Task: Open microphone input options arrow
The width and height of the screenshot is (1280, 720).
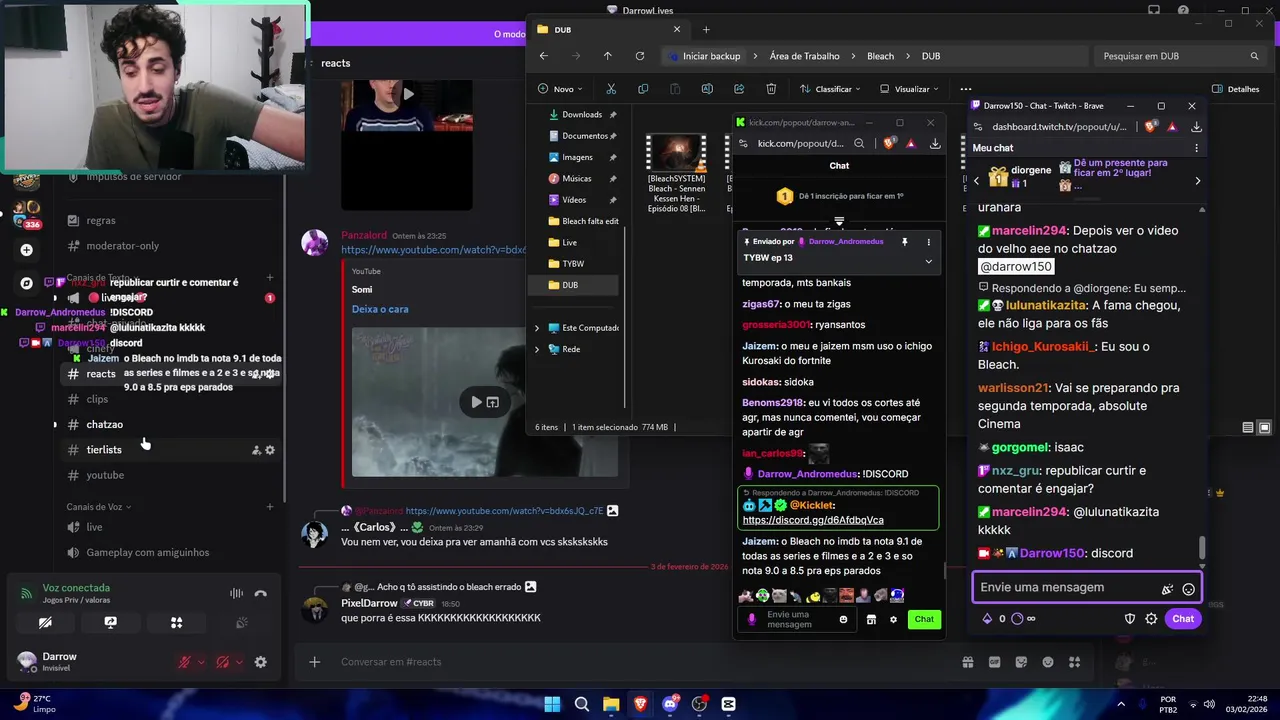Action: [202, 662]
